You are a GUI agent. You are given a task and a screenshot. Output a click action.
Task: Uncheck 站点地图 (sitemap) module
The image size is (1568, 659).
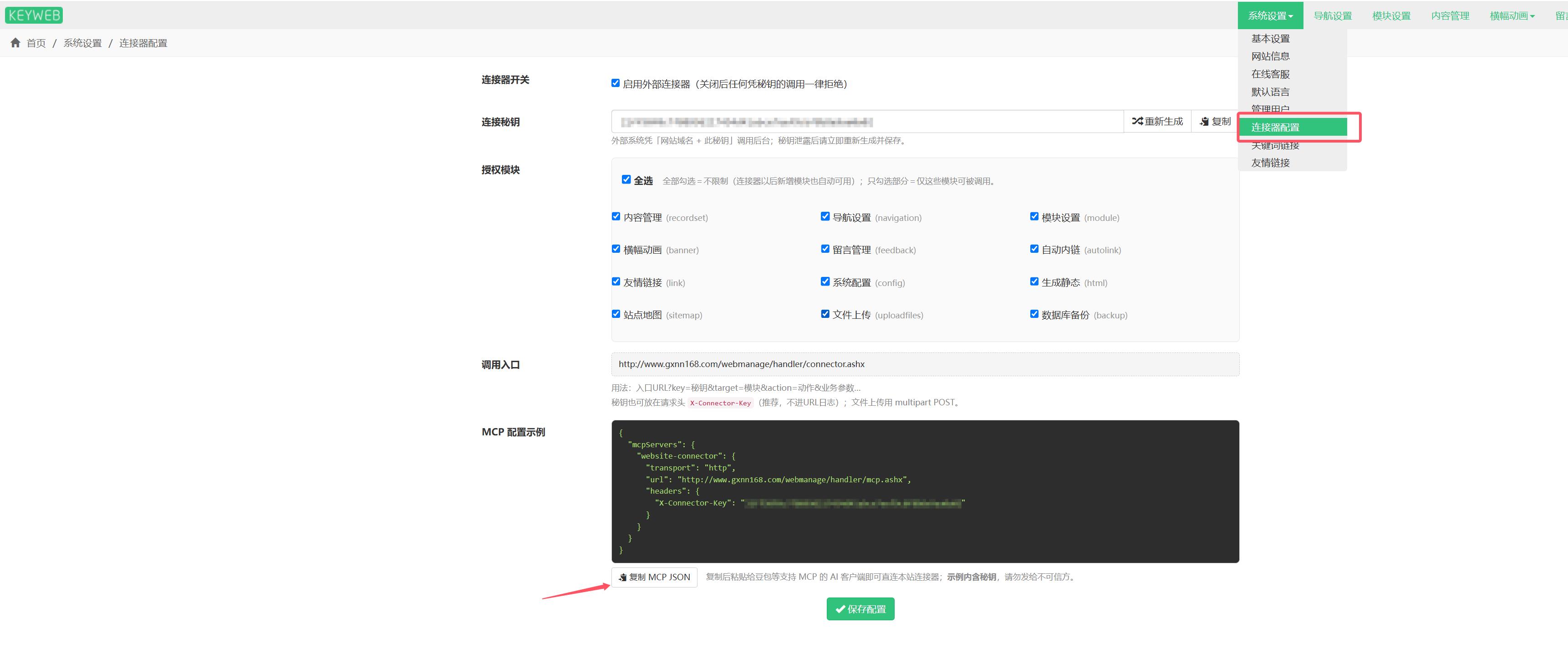click(x=616, y=314)
